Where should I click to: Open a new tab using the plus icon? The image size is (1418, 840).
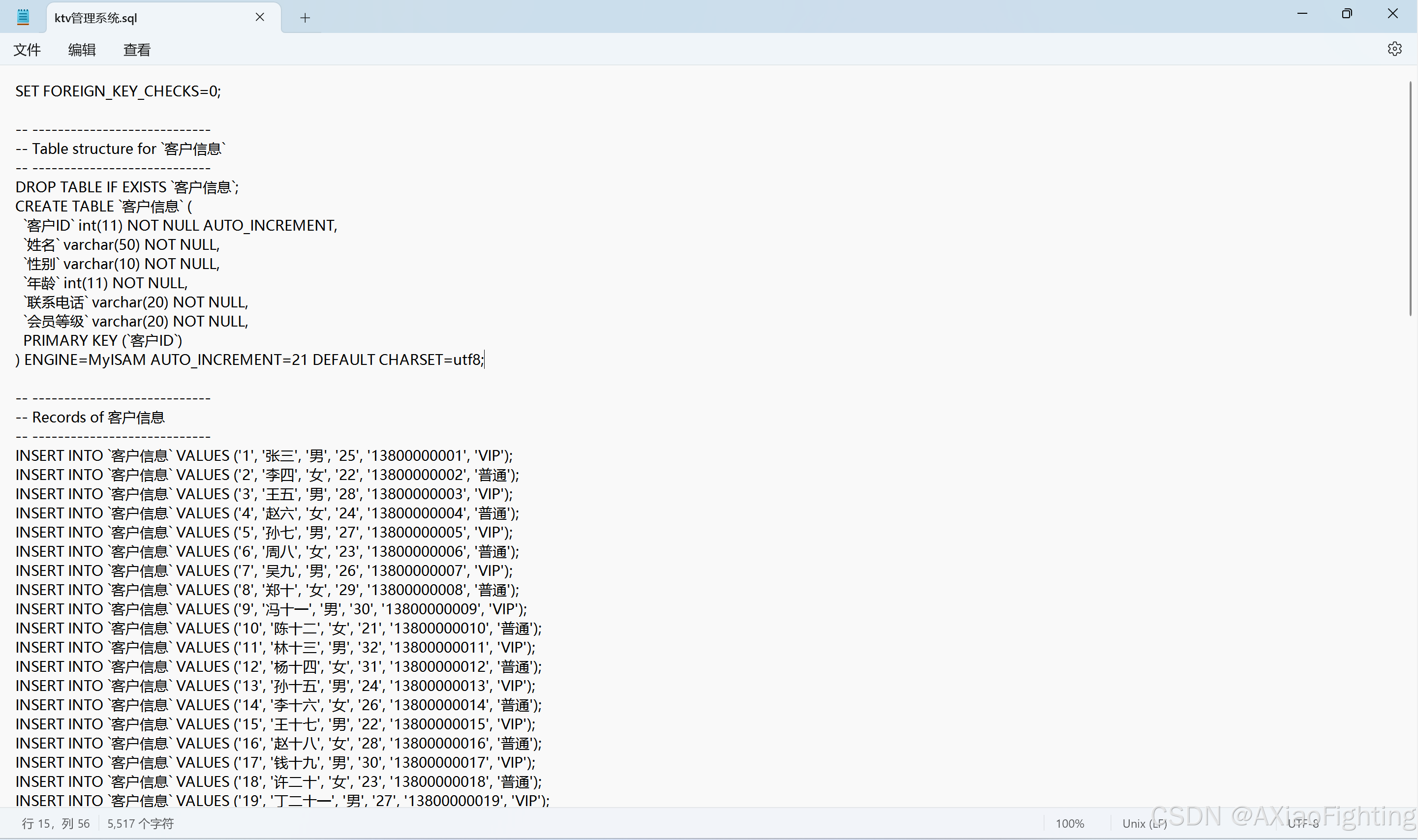305,18
